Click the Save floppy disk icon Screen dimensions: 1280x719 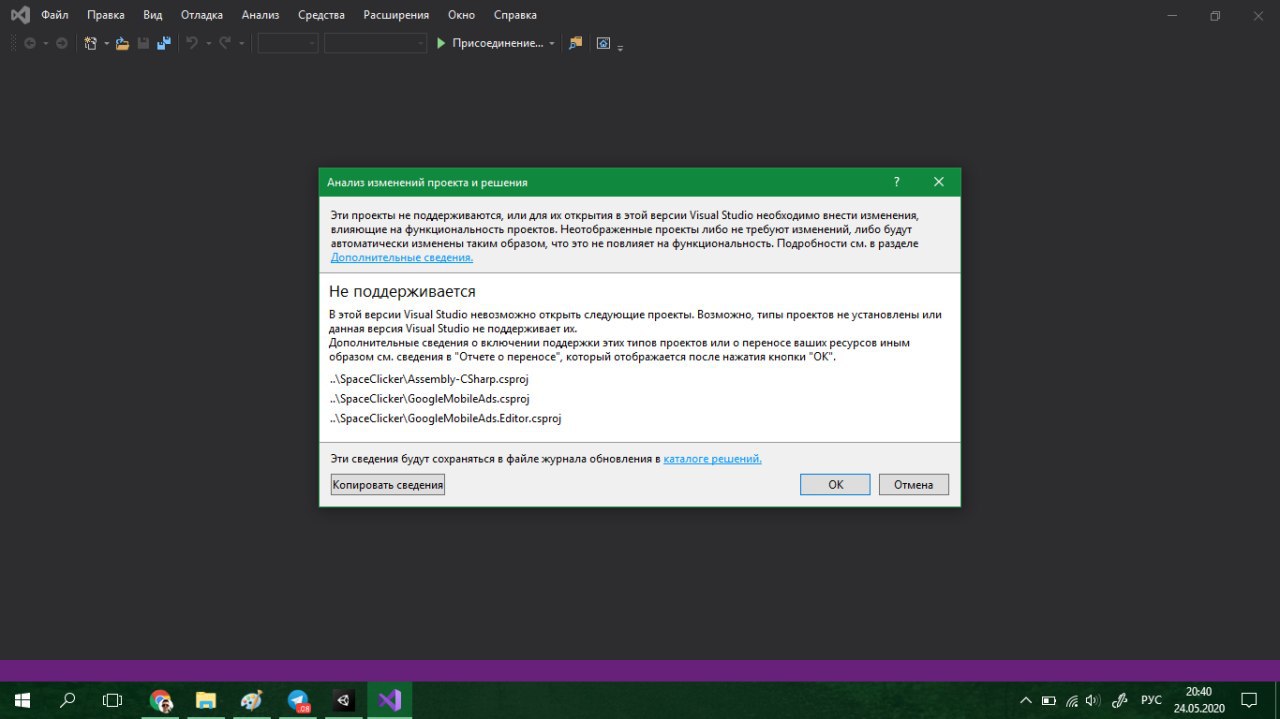143,43
